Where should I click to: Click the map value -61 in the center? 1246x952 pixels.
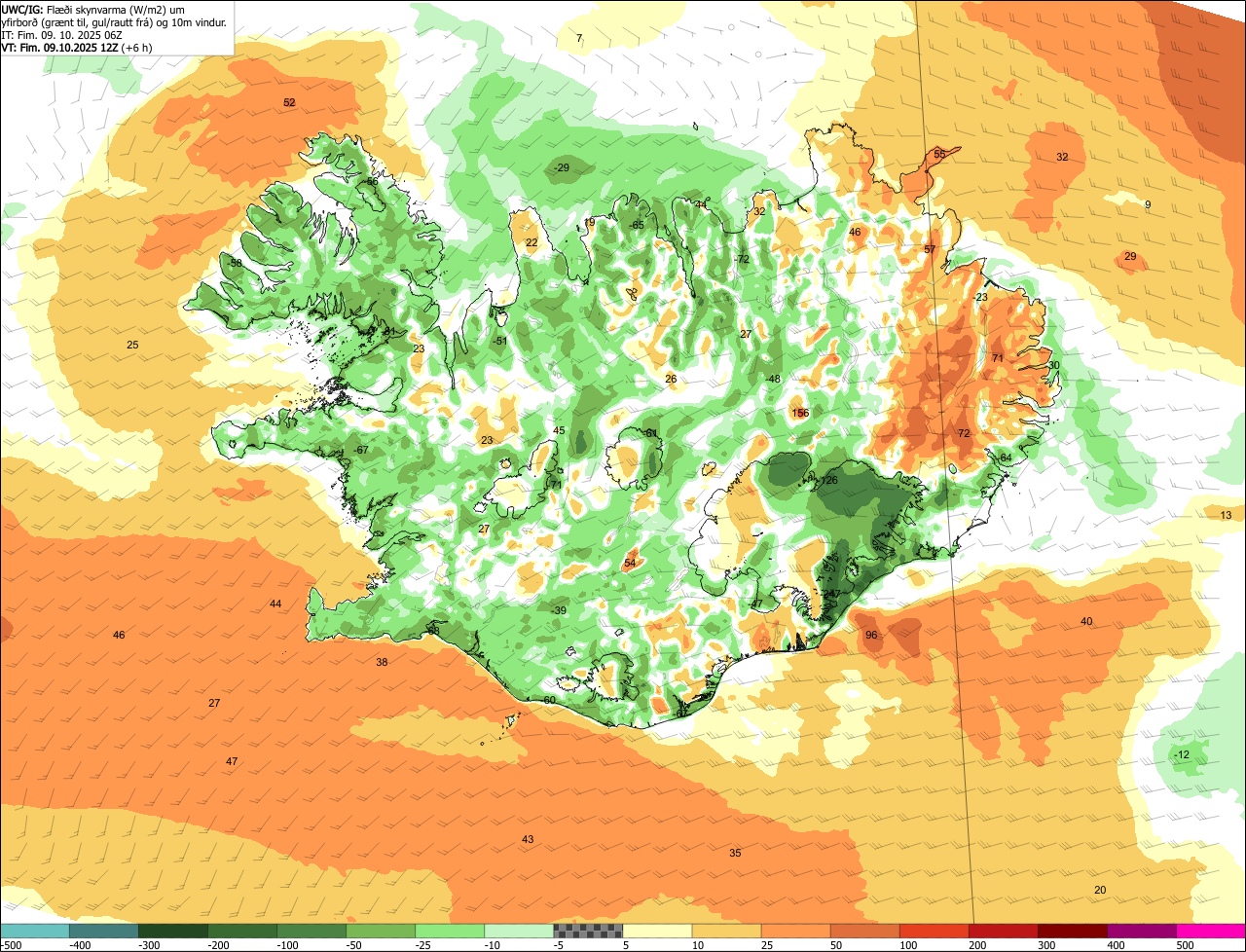coord(650,433)
